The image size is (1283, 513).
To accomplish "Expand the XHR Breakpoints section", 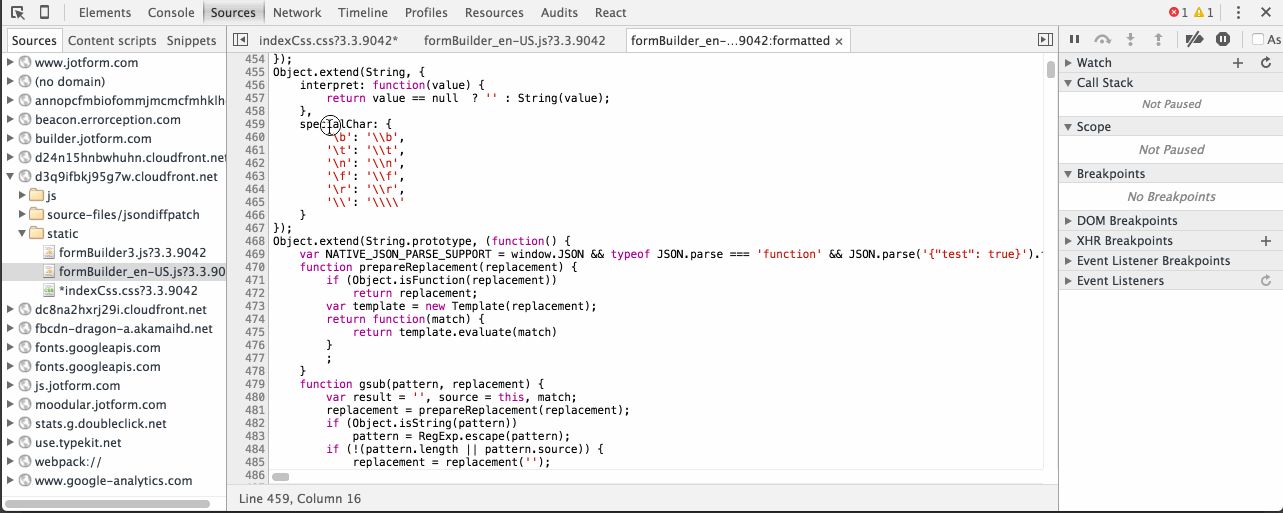I will tap(1067, 241).
